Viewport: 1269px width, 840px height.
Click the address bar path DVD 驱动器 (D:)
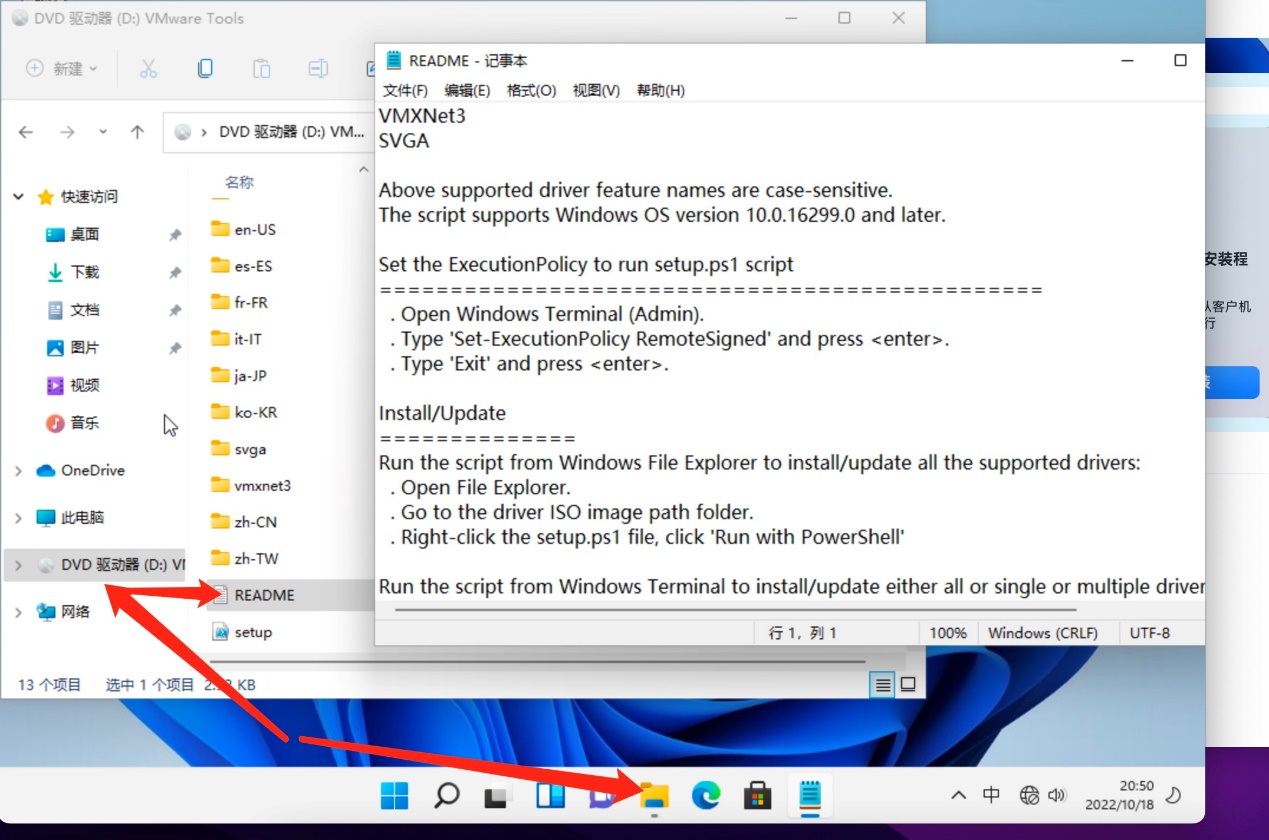click(x=292, y=132)
